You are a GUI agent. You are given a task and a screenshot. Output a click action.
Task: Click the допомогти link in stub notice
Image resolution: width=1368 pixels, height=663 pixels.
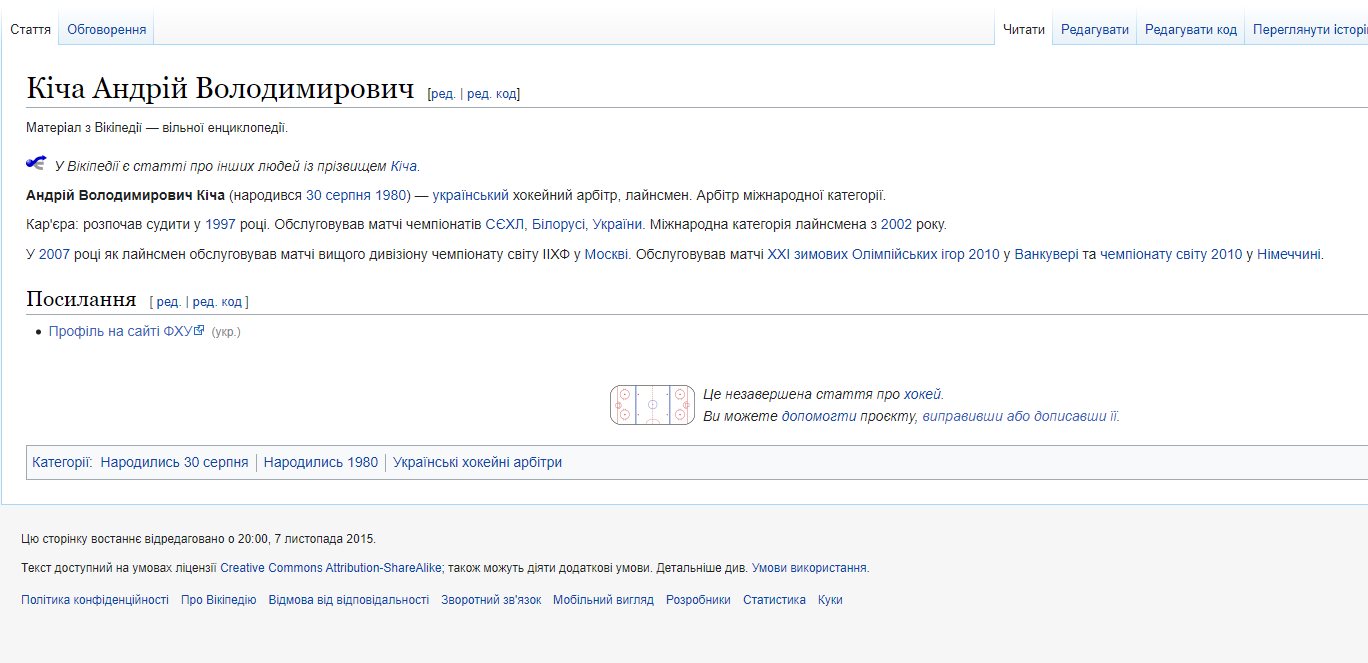click(x=819, y=416)
